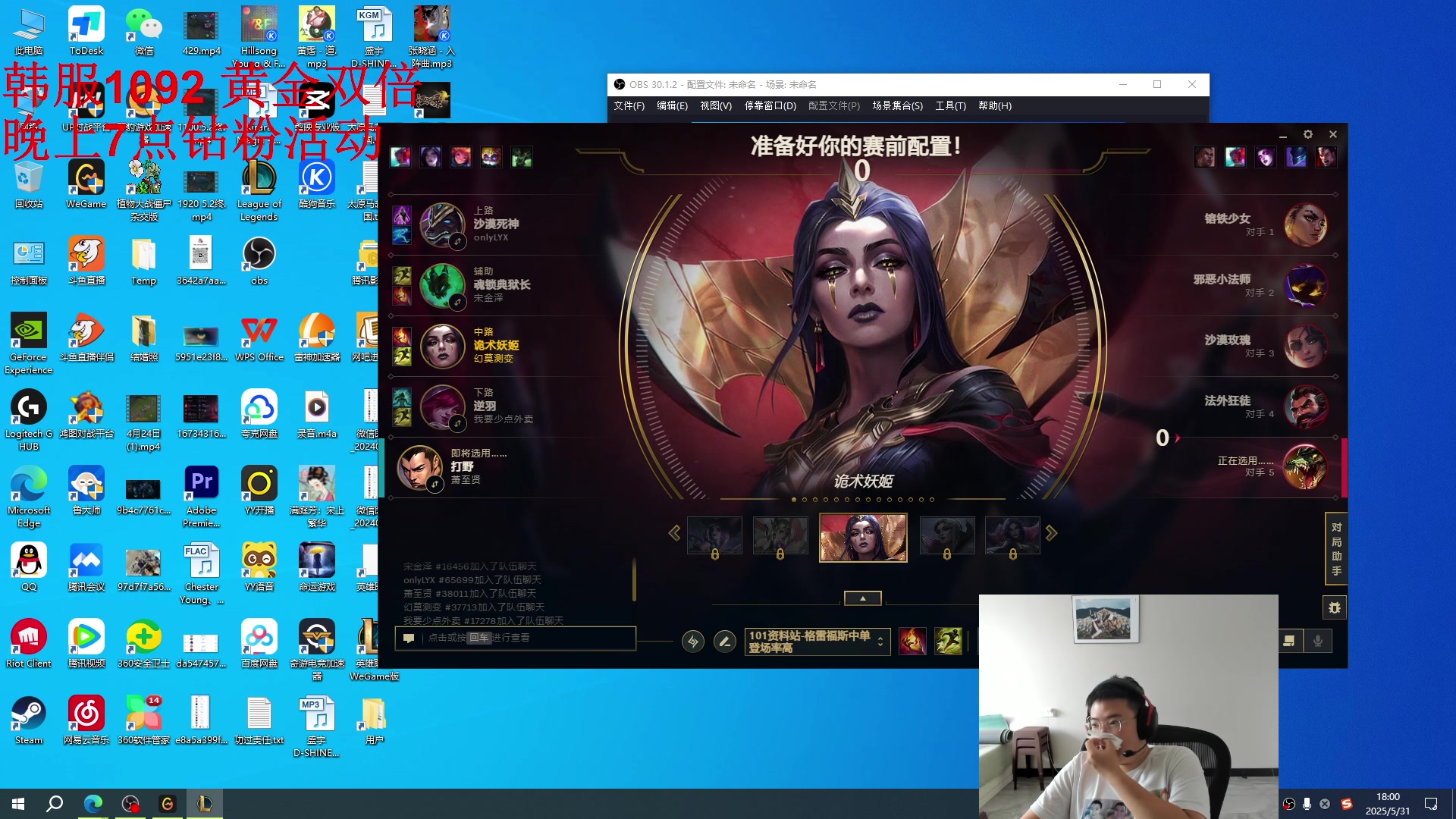Open the 工具(T) menu in OBS

click(x=950, y=105)
